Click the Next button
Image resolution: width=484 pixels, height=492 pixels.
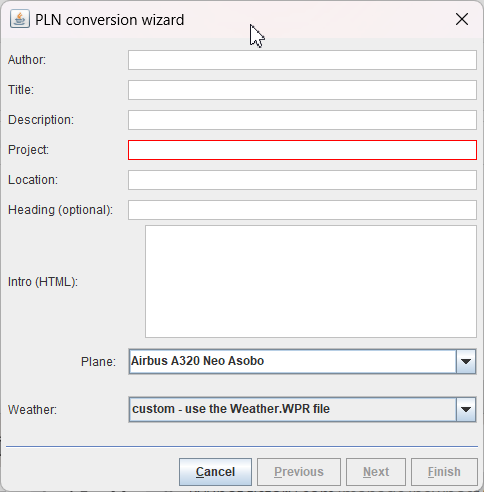tap(376, 472)
